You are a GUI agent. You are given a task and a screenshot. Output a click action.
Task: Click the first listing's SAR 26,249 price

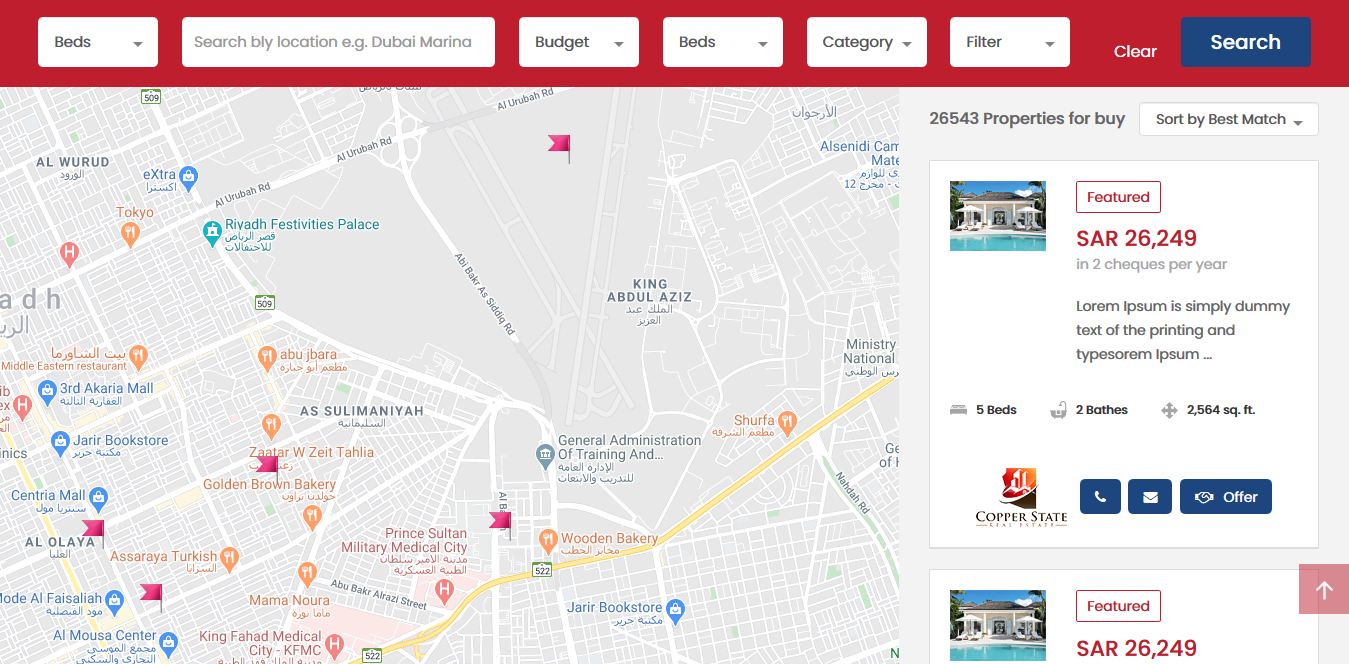coord(1136,238)
